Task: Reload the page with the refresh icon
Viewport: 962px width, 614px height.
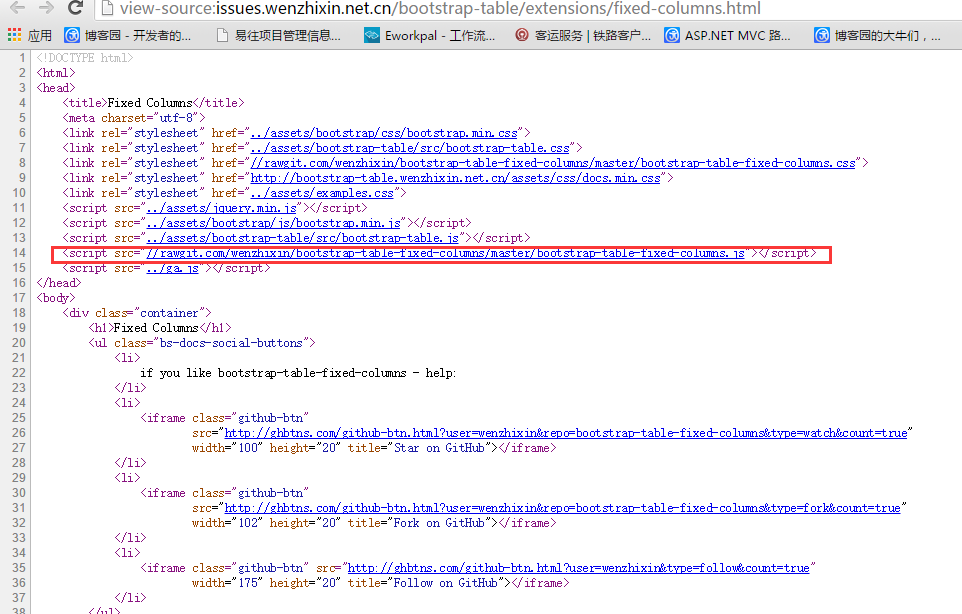Action: (x=75, y=9)
